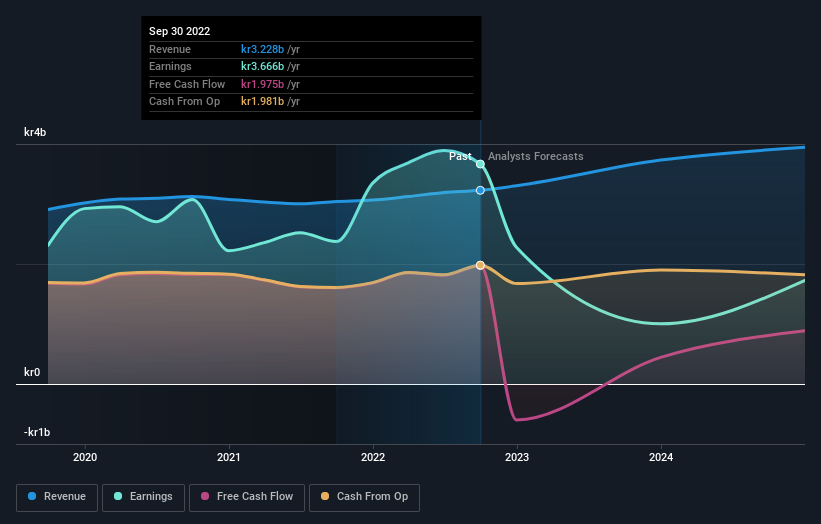
Task: Click the 'Earnings' row label in tooltip
Action: (170, 66)
